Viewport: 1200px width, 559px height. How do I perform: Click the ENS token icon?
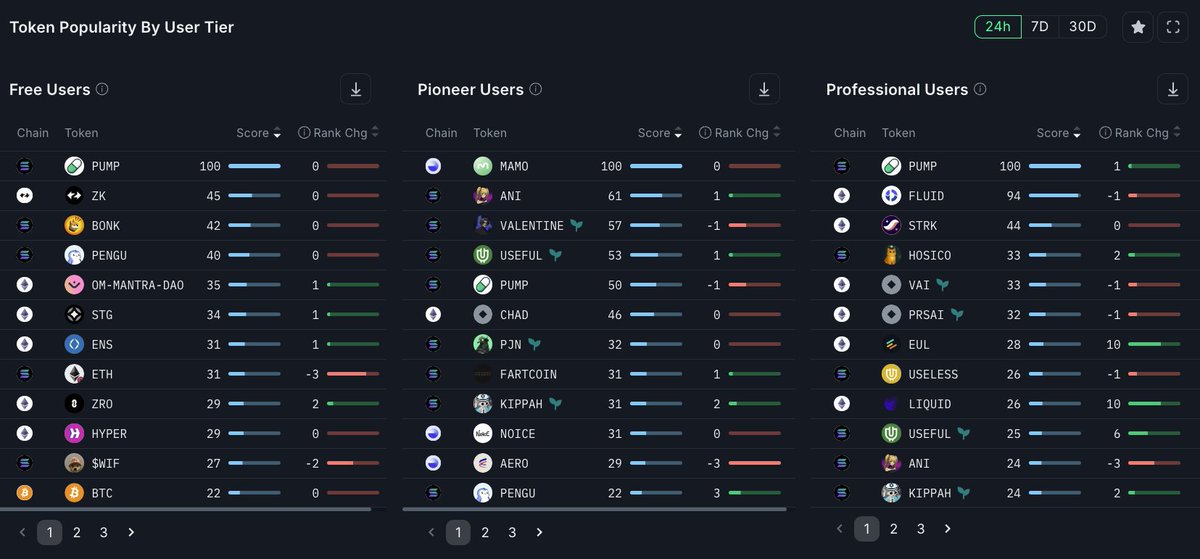[74, 344]
